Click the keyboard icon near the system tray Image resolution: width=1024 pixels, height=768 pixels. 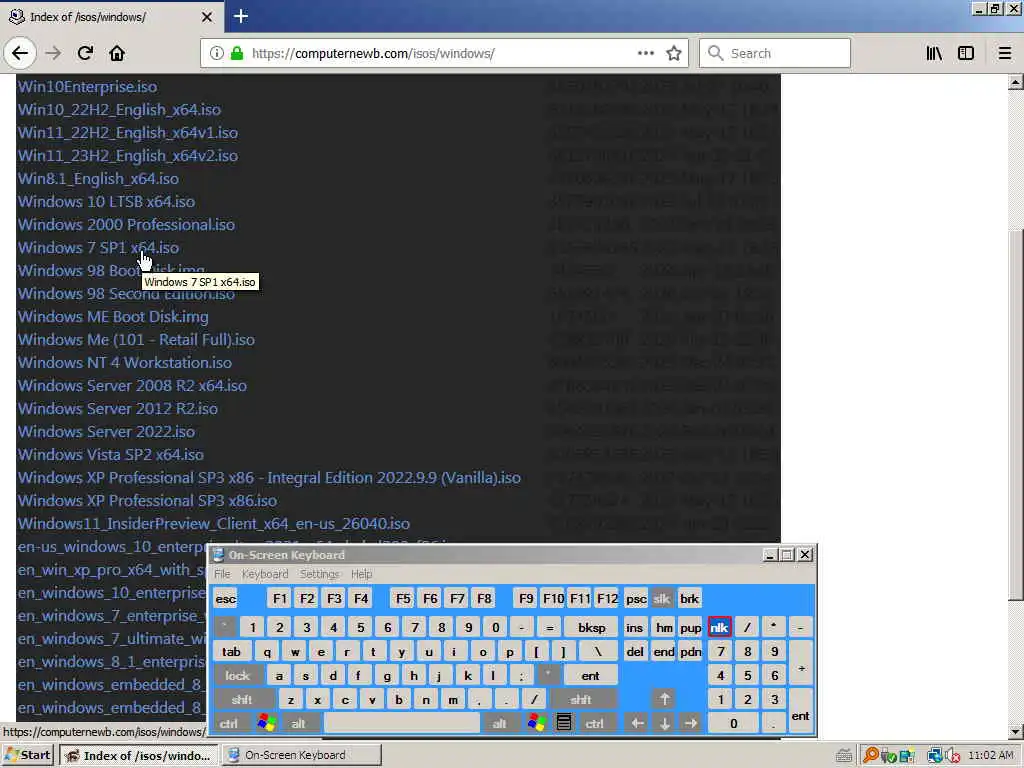pos(844,756)
